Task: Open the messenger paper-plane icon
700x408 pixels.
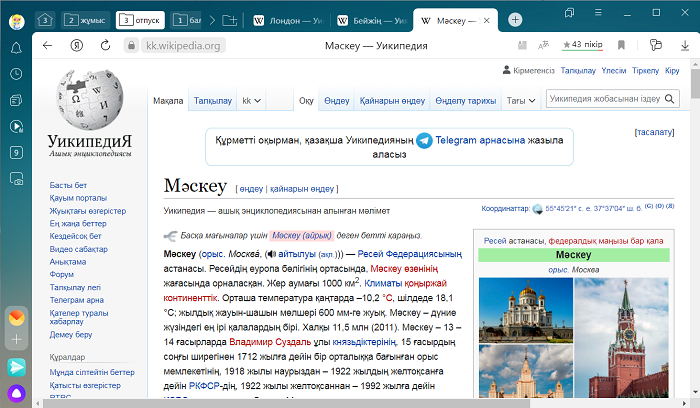Action: point(17,367)
